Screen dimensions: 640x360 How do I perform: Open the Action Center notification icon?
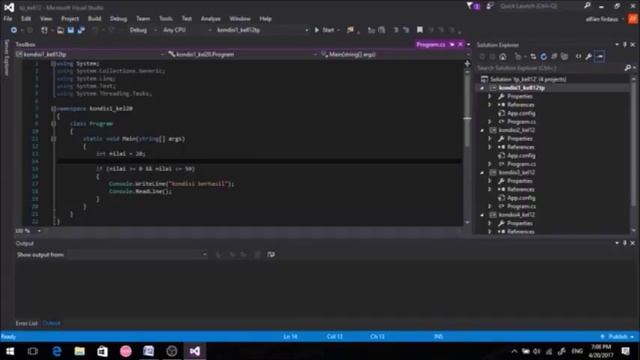point(626,351)
